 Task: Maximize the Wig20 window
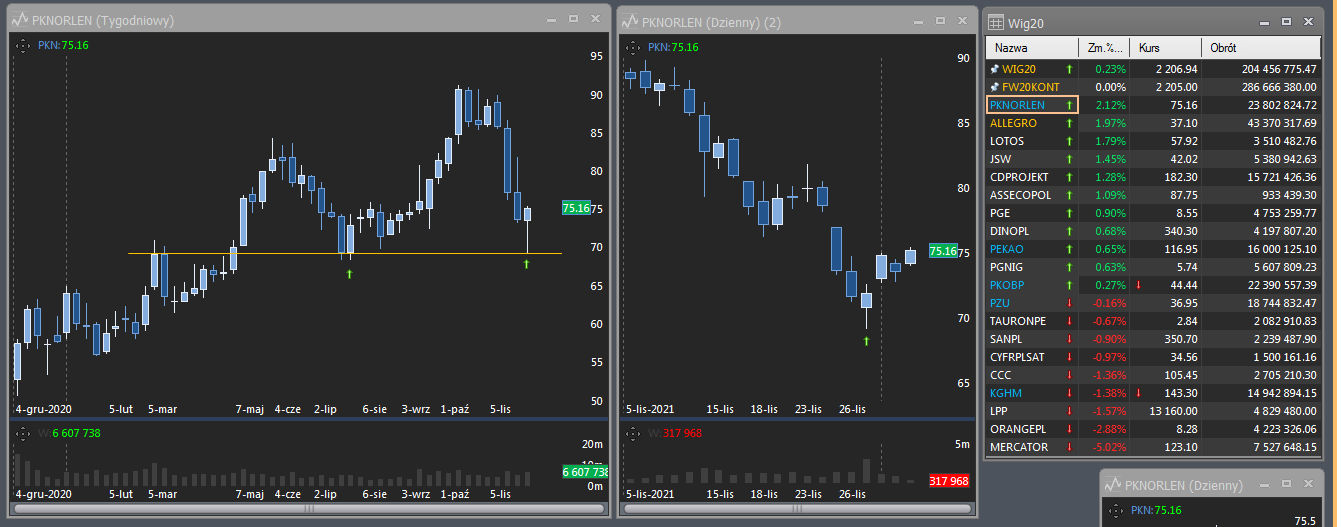click(1286, 22)
